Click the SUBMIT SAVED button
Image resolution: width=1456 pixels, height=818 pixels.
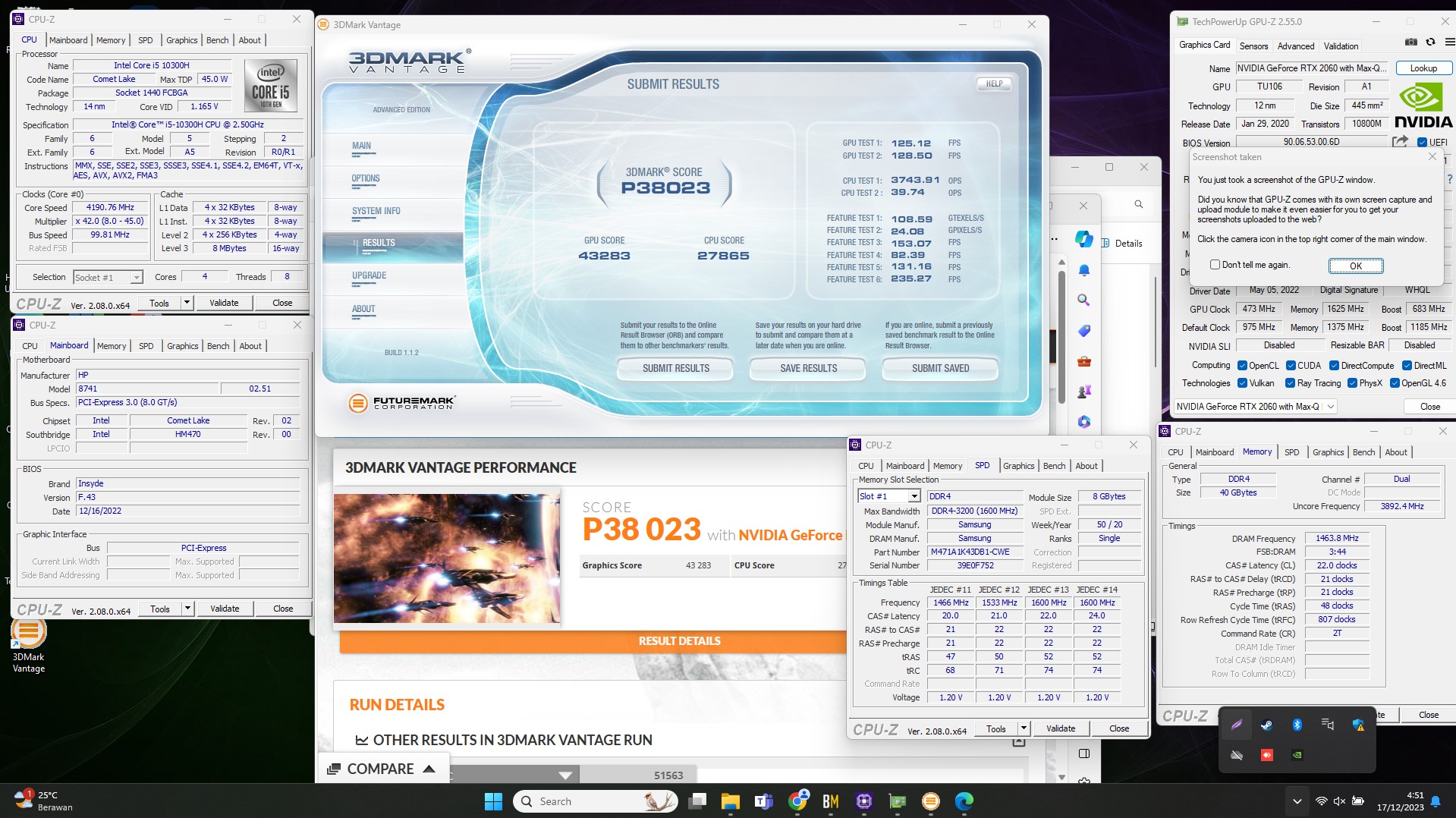click(941, 368)
